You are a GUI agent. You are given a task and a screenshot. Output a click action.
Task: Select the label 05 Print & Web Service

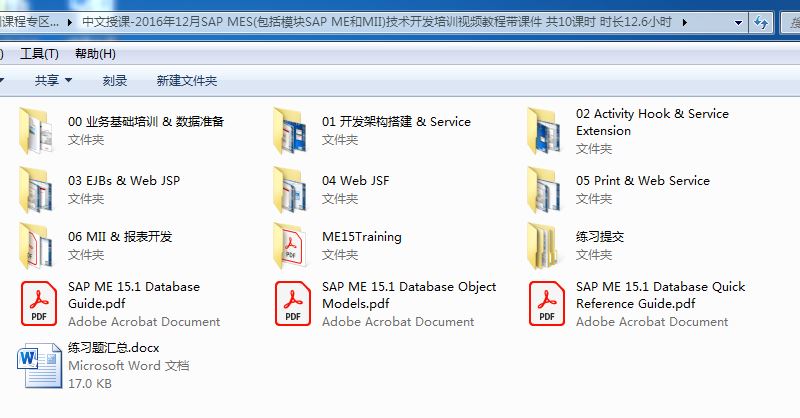click(643, 181)
